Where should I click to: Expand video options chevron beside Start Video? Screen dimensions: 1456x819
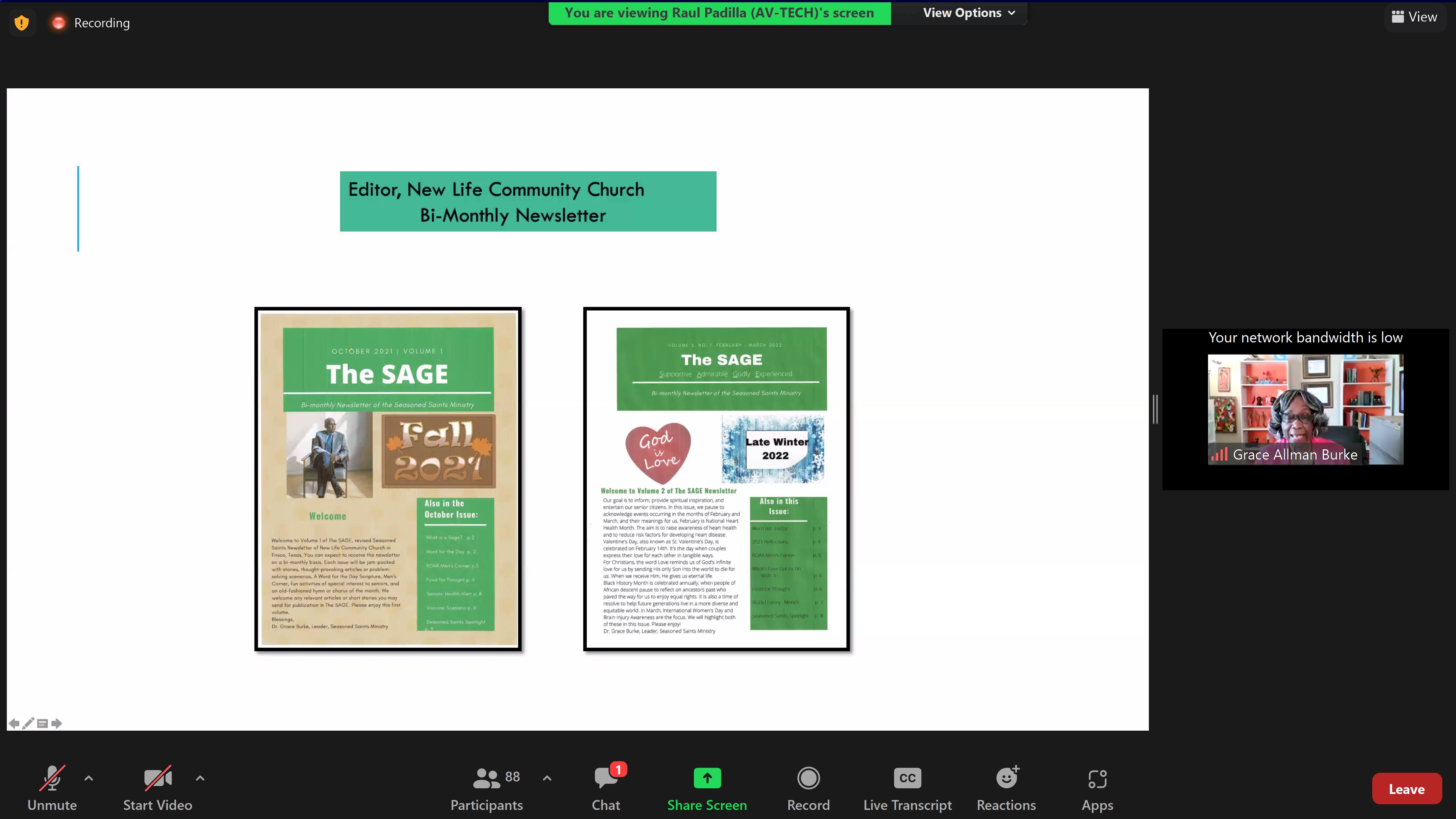click(200, 778)
